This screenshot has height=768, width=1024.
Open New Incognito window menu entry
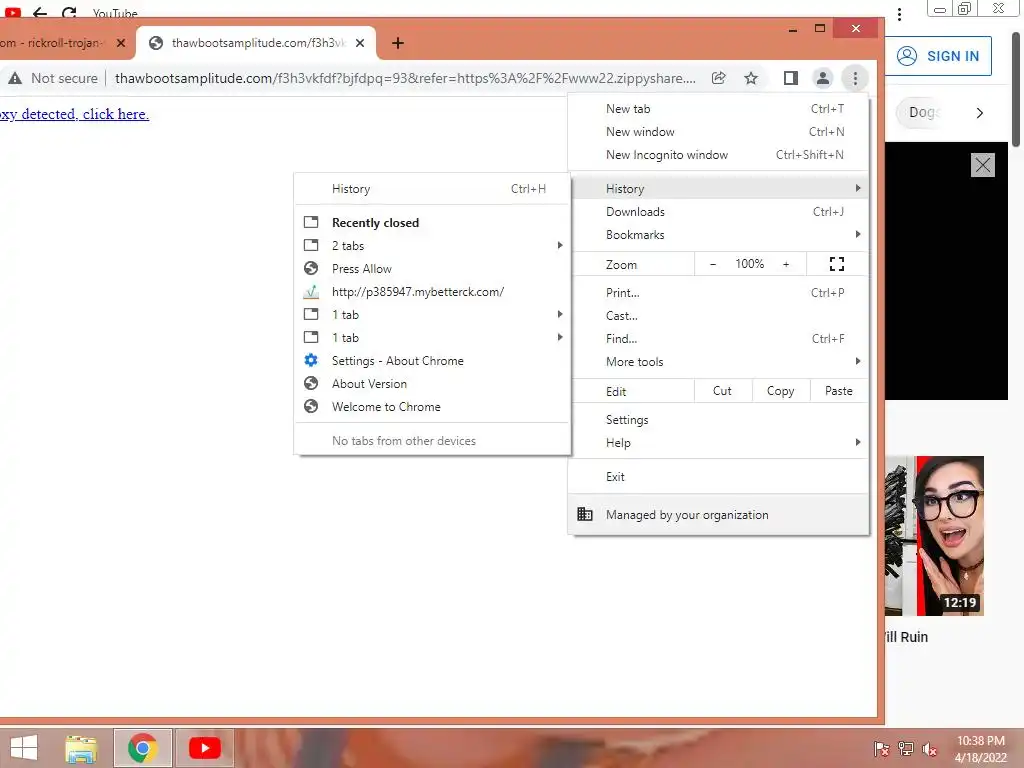coord(718,155)
